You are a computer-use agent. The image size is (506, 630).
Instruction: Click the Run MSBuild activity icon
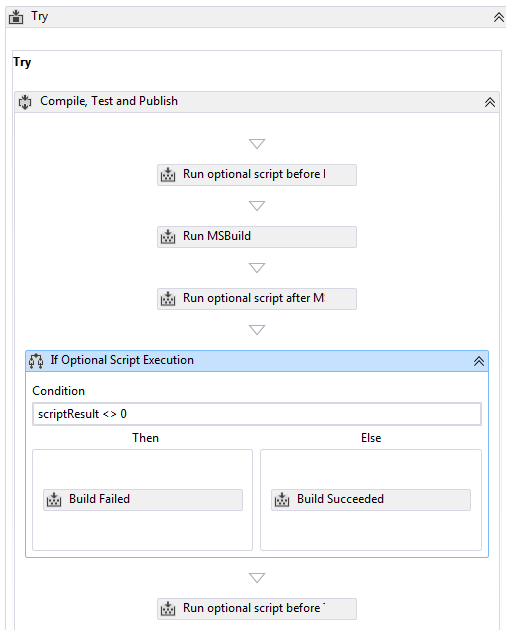tap(168, 237)
